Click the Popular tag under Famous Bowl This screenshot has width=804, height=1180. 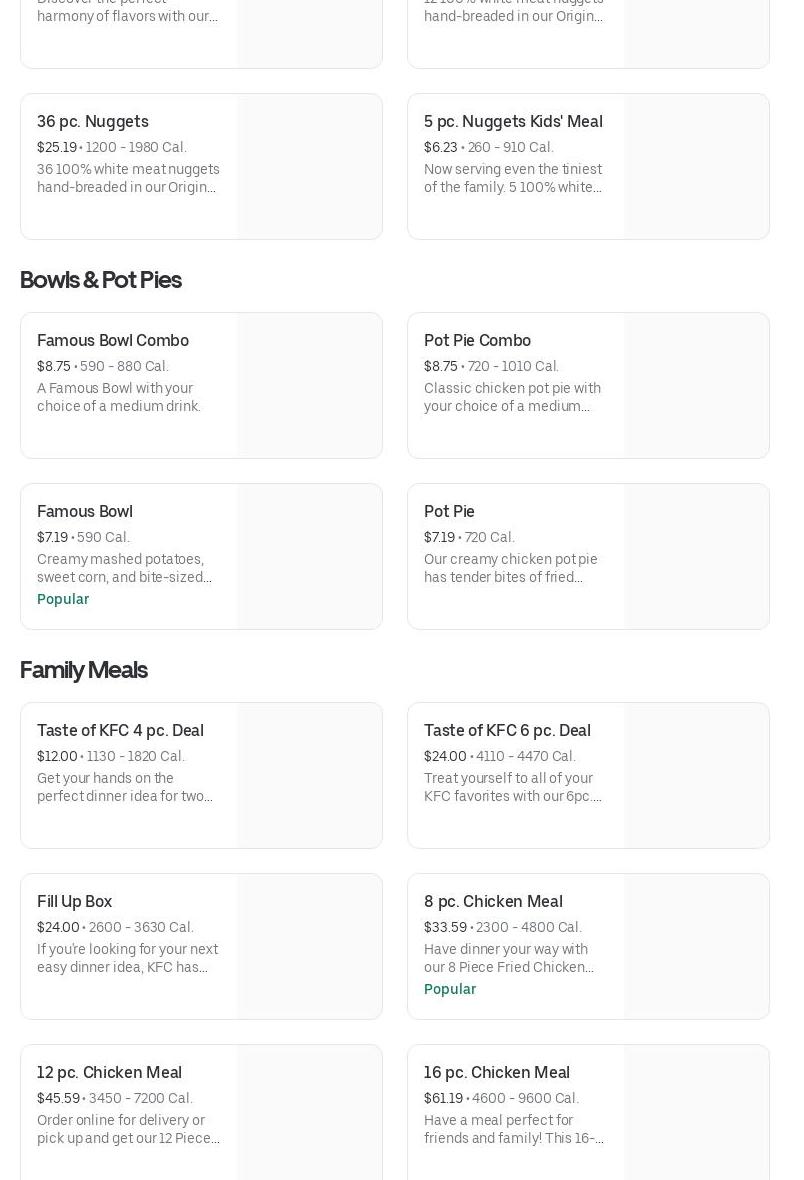pos(63,600)
